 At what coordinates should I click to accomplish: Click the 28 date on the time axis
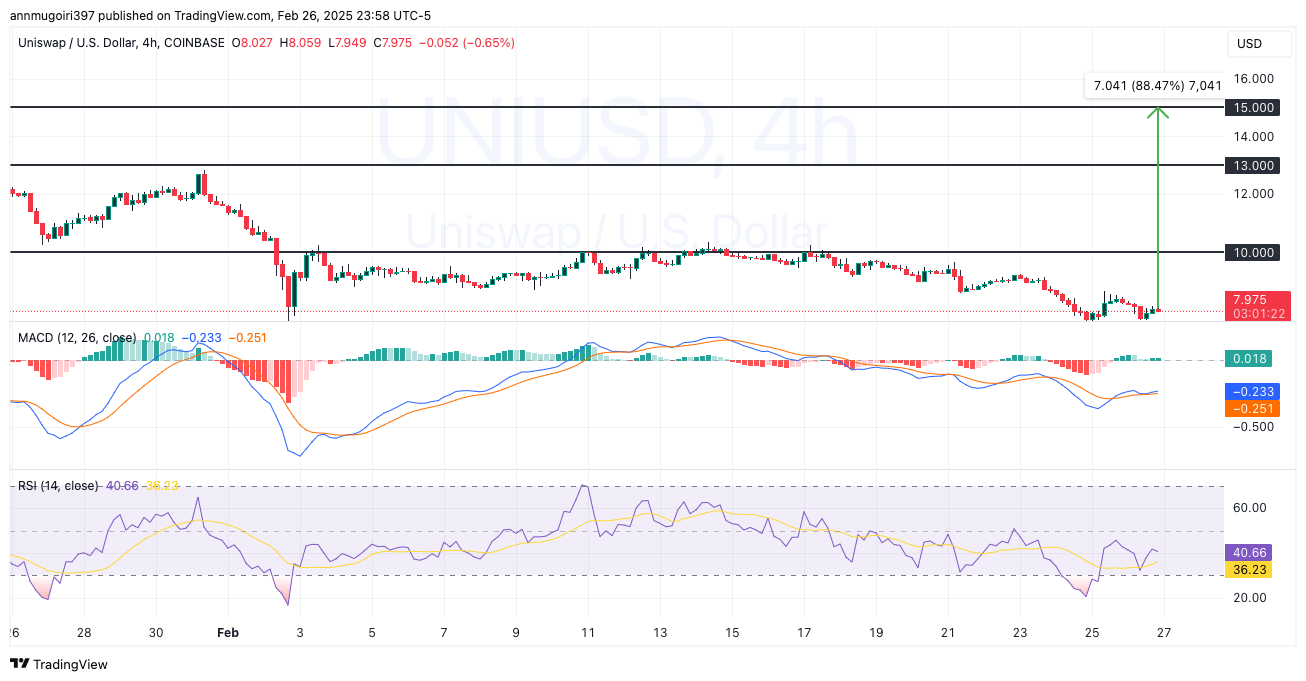(84, 632)
